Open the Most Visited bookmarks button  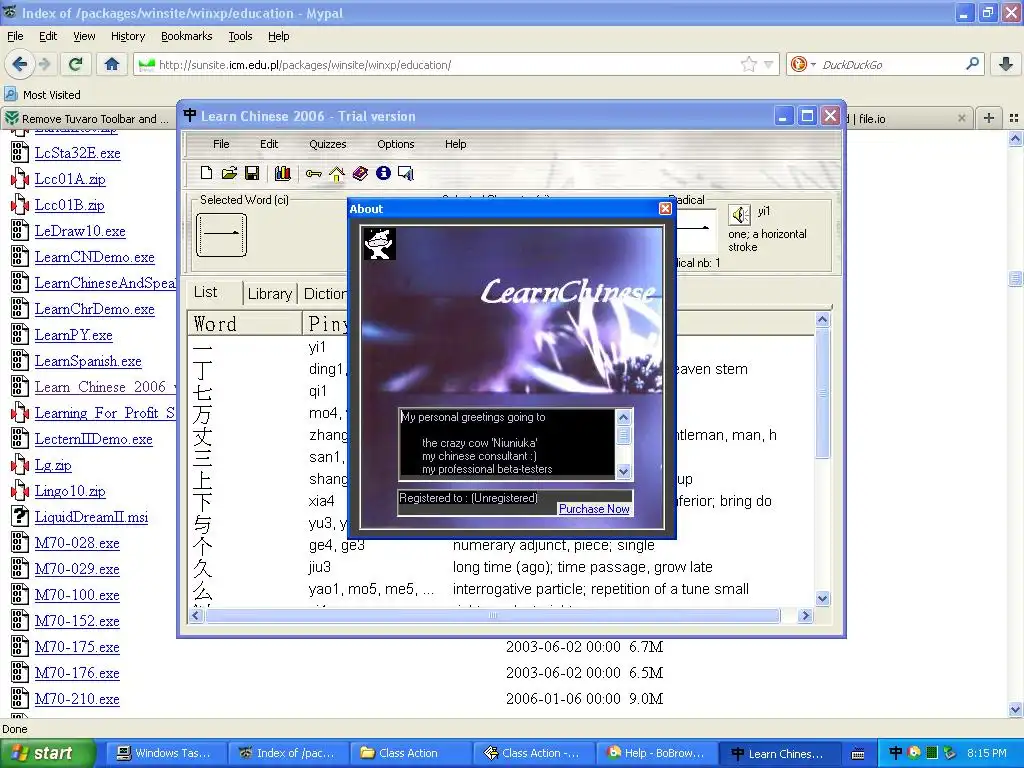[x=43, y=95]
